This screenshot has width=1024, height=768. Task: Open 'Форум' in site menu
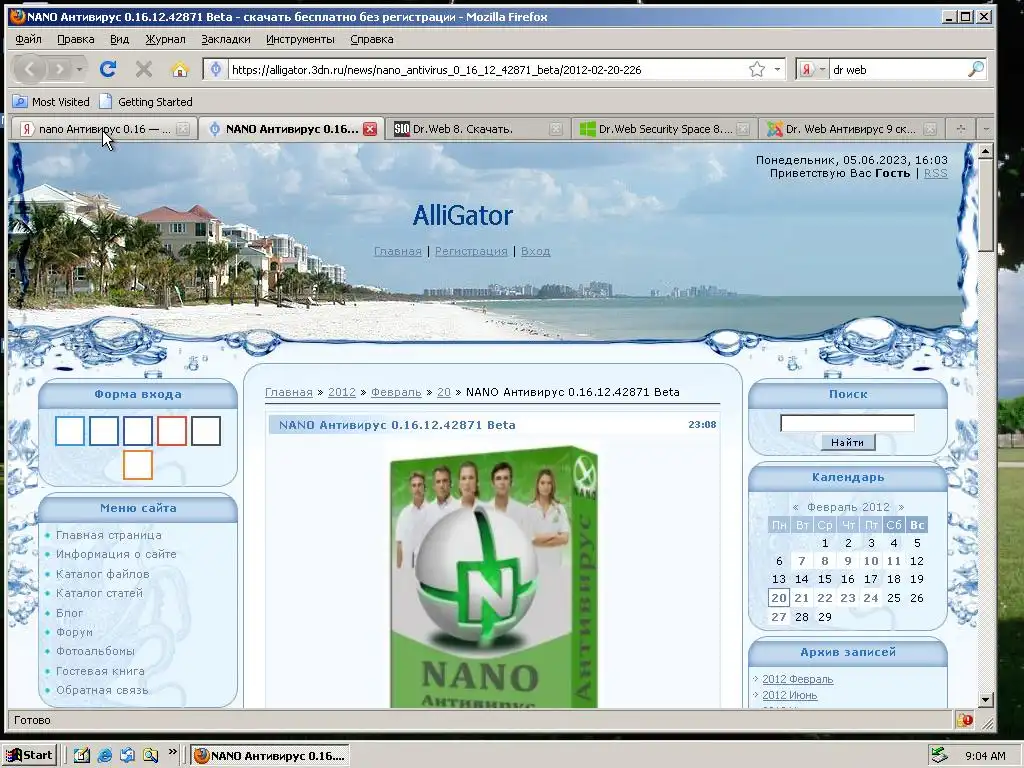point(74,632)
